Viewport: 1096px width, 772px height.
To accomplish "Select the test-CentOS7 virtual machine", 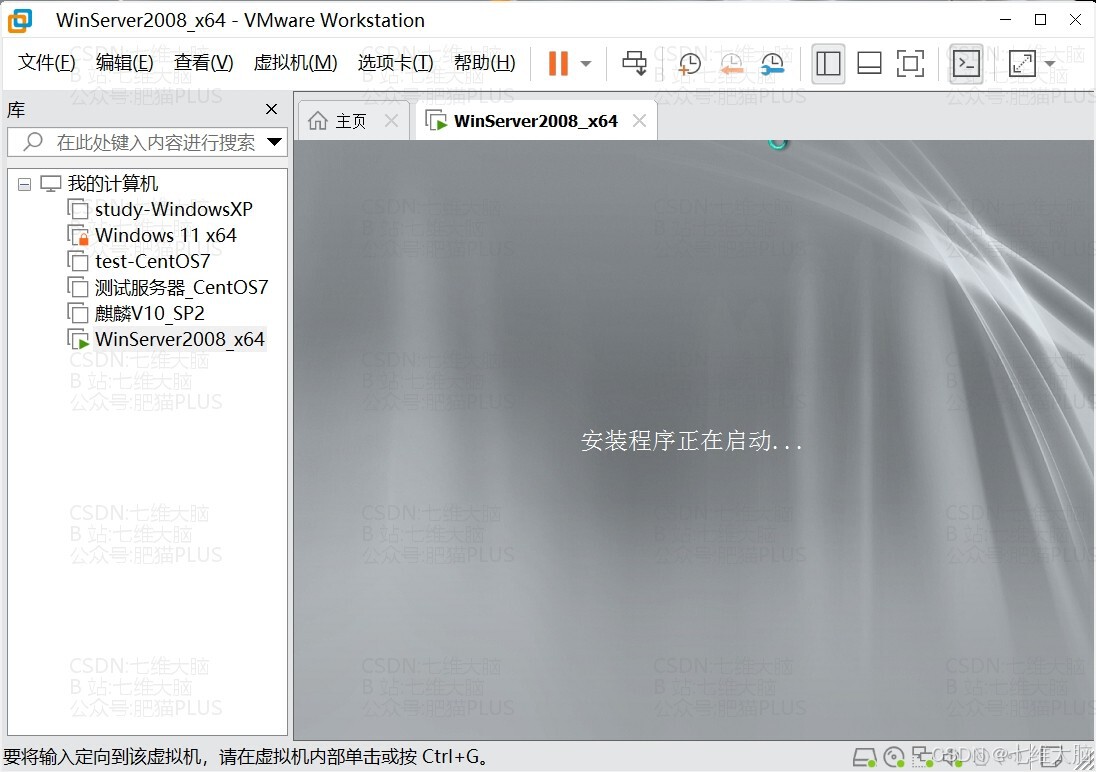I will pos(152,261).
